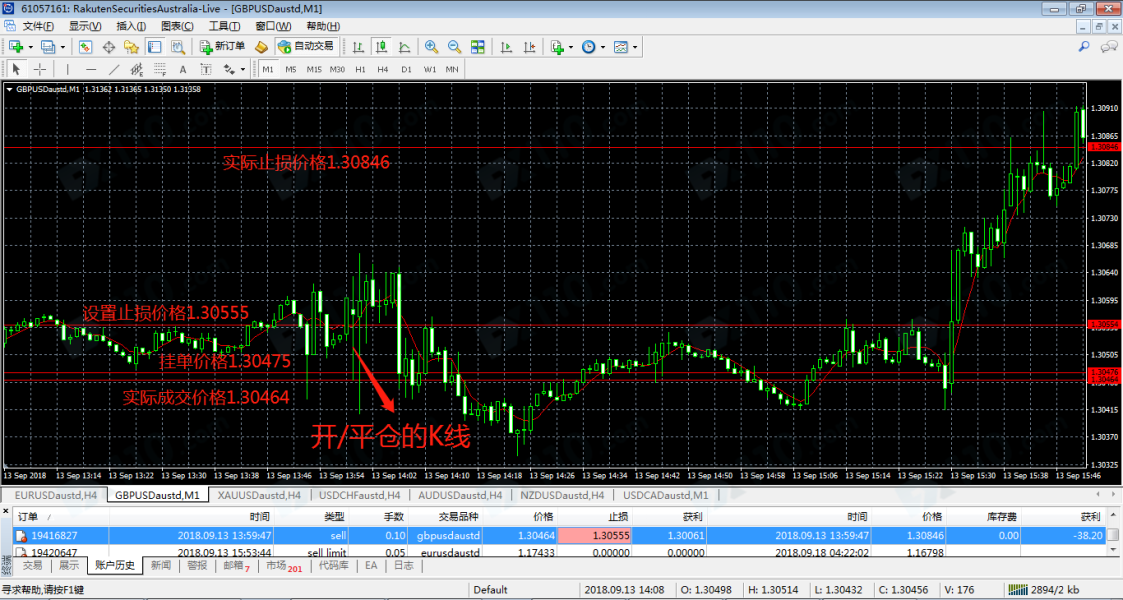Toggle the M1 timeframe button

(268, 69)
